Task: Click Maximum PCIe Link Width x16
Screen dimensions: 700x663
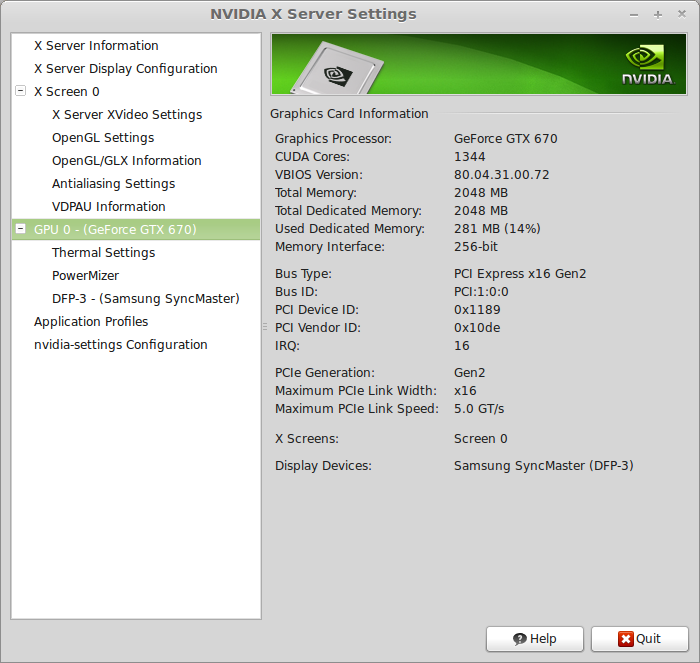Action: point(465,391)
